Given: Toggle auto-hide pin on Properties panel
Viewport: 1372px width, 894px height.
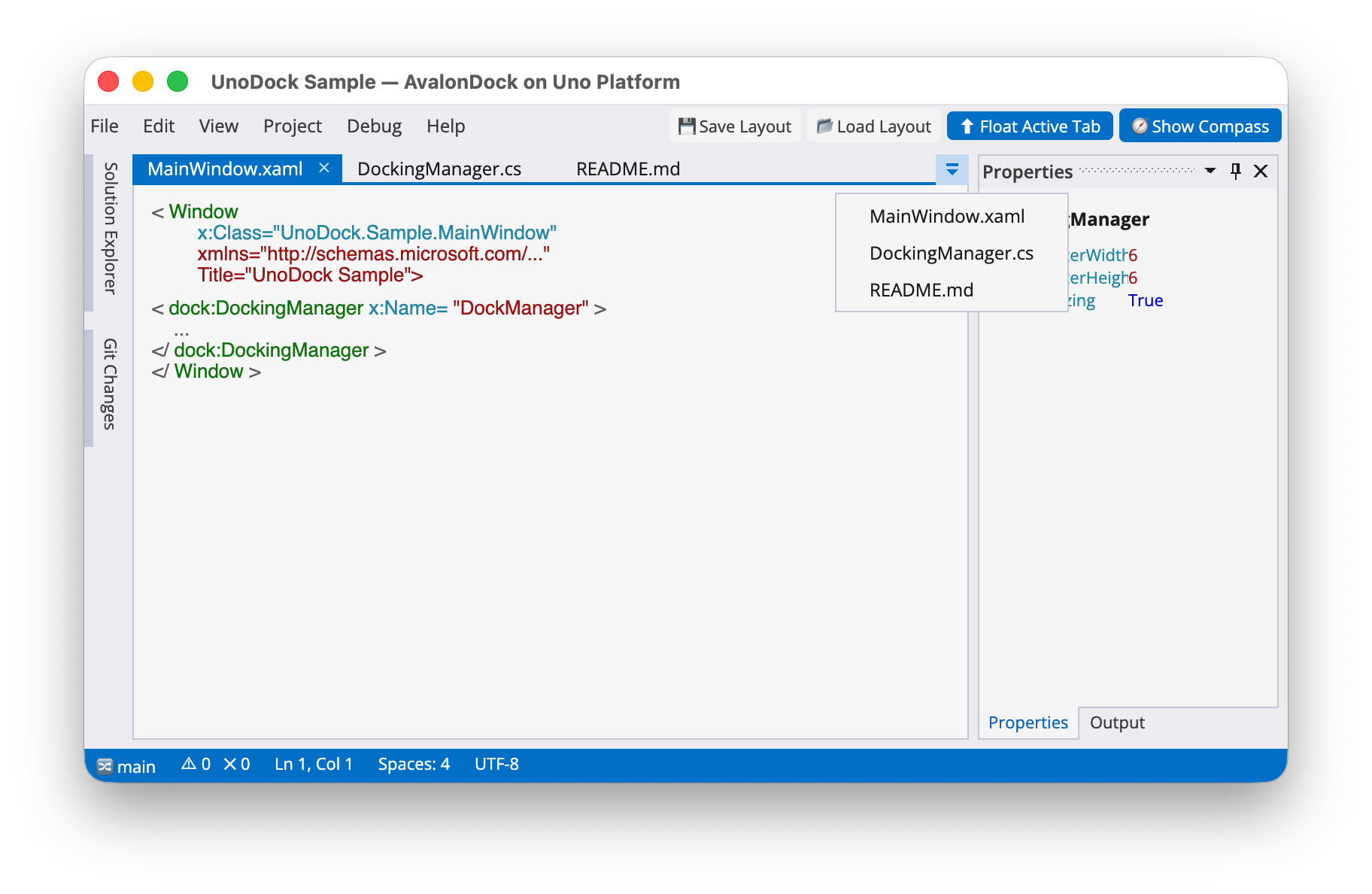Looking at the screenshot, I should point(1235,171).
